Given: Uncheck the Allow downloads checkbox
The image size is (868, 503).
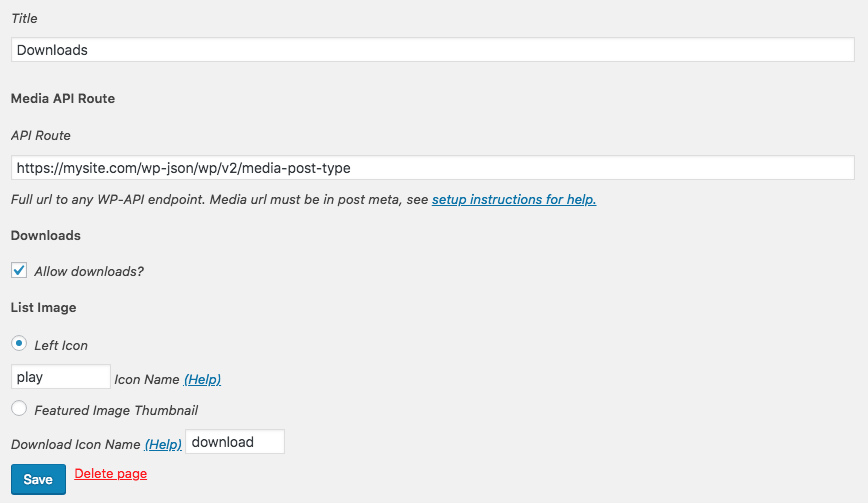Looking at the screenshot, I should point(19,271).
